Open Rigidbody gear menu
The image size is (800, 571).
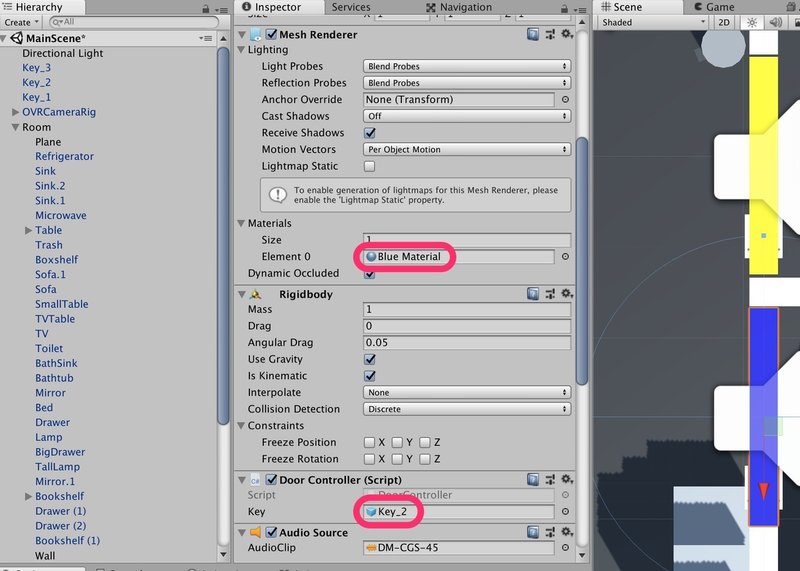[566, 294]
